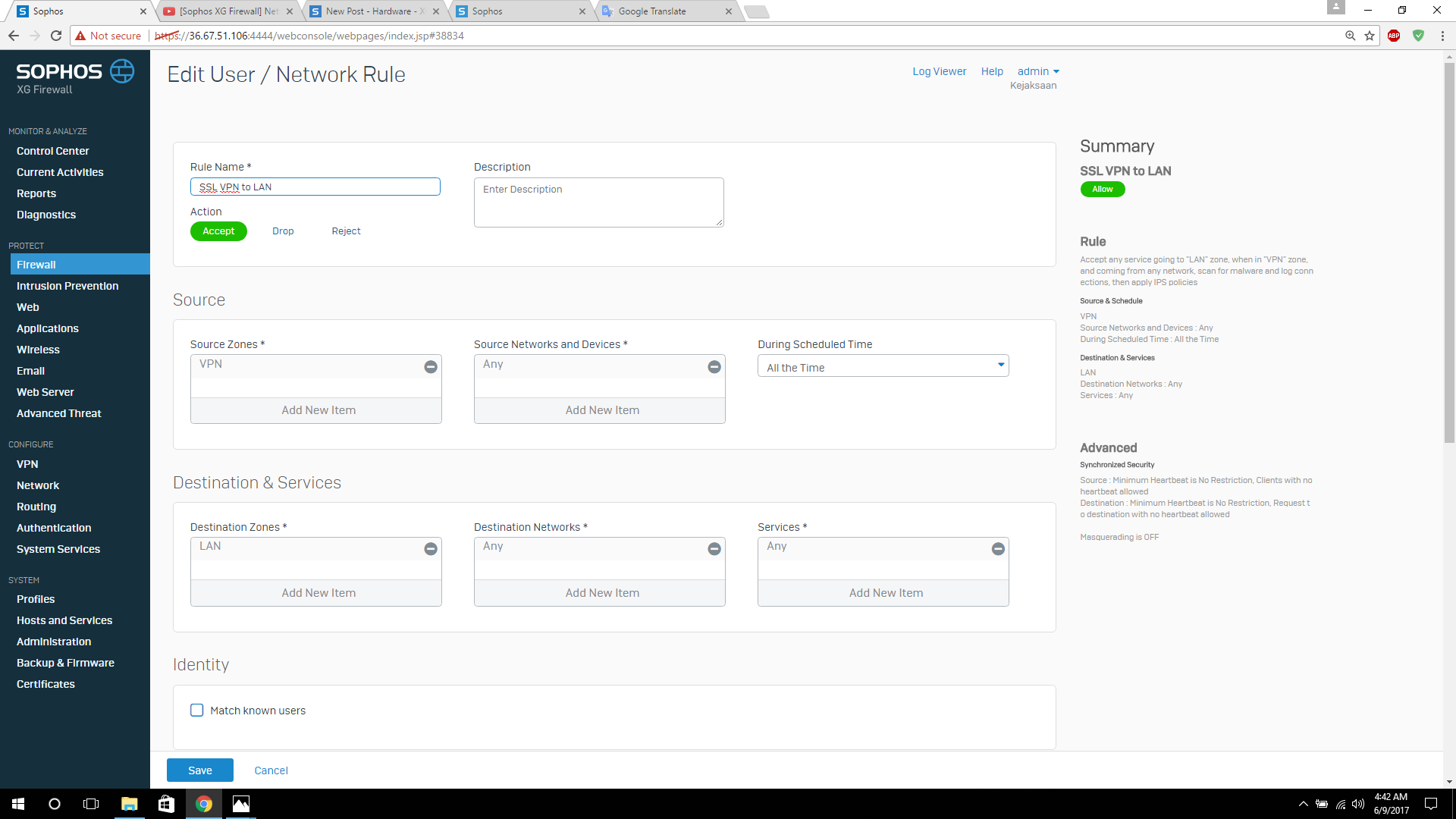Open the AdBlock Plus extension icon

(x=1394, y=36)
